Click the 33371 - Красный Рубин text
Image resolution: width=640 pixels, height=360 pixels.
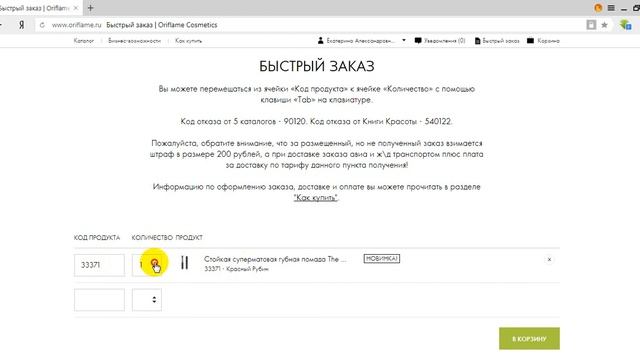click(236, 269)
